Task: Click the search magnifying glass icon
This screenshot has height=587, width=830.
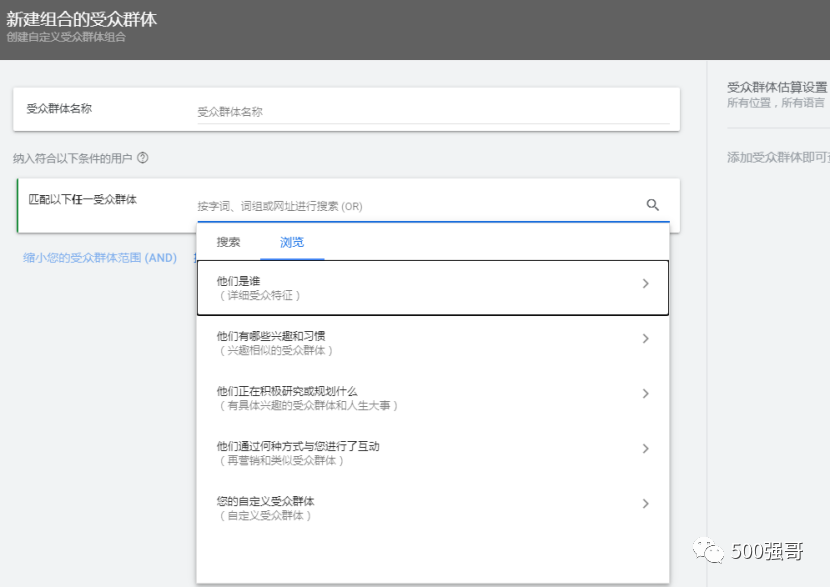Action: pyautogui.click(x=652, y=204)
